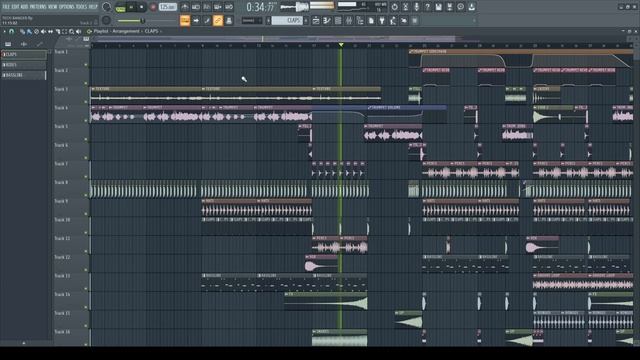Open the project picker file icon
Viewport: 640px width, 360px height.
click(x=371, y=20)
